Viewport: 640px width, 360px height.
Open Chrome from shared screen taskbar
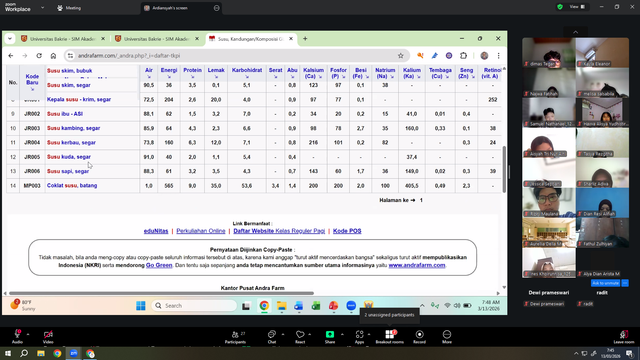click(x=264, y=306)
